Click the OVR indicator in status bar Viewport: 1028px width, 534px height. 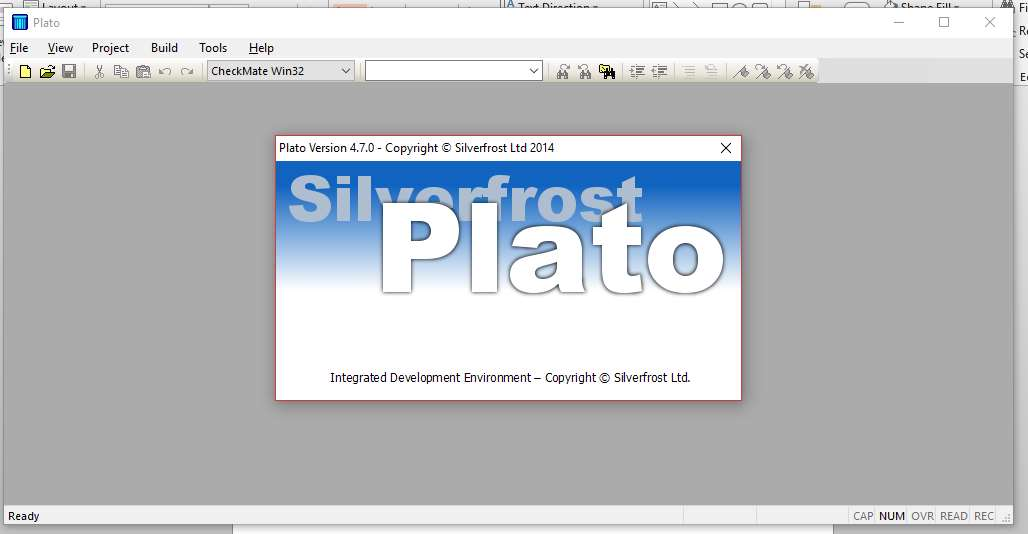point(922,516)
